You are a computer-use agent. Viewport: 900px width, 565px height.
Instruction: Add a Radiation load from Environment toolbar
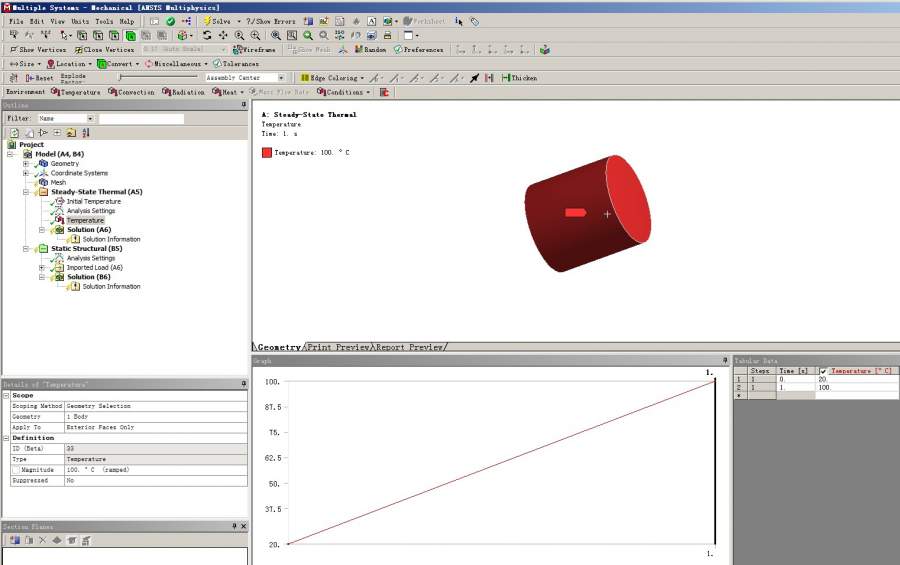(x=187, y=92)
